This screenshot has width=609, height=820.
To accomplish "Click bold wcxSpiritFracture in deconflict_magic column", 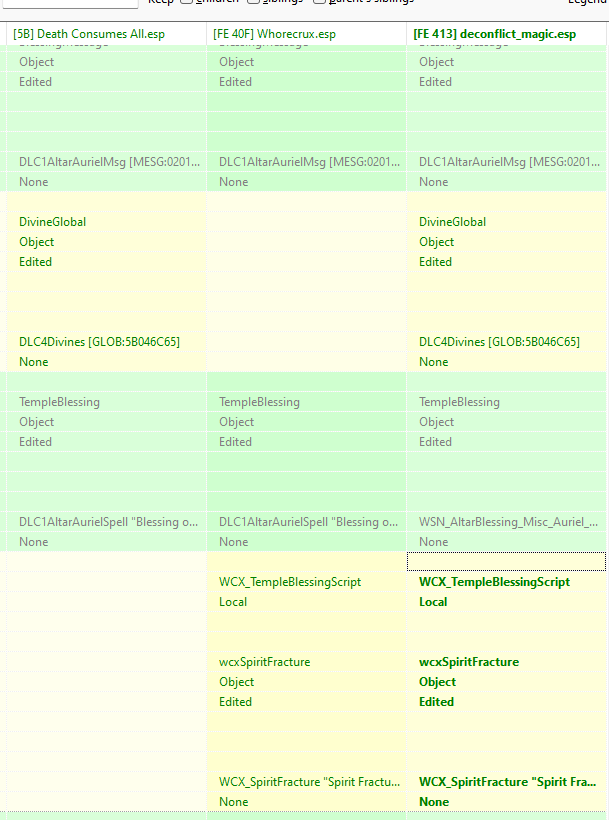I will (x=469, y=662).
